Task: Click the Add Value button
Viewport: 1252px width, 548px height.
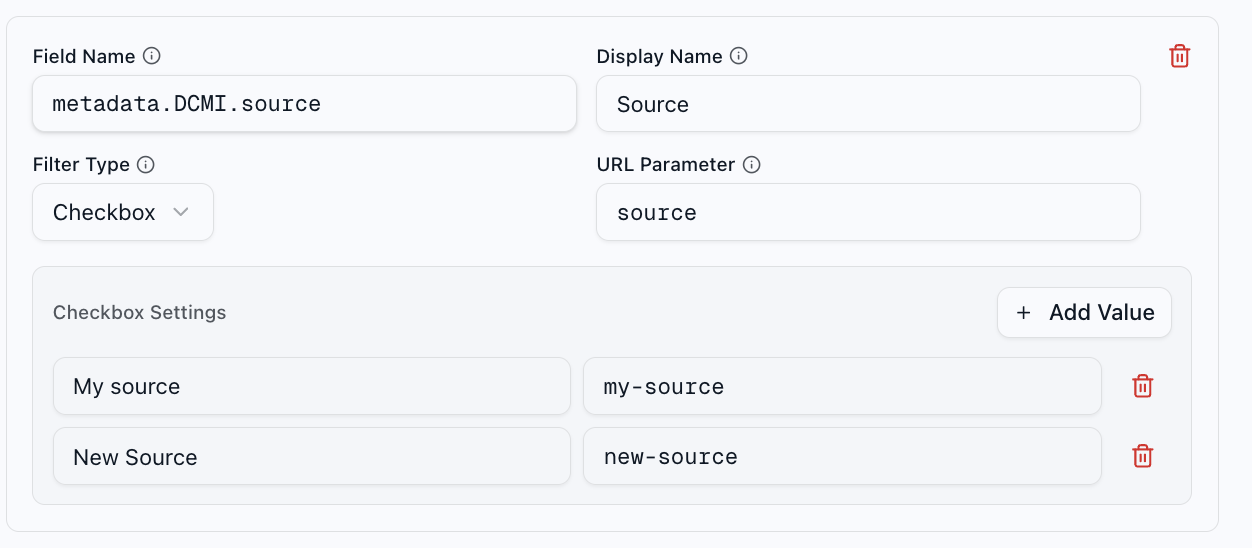Action: point(1084,312)
